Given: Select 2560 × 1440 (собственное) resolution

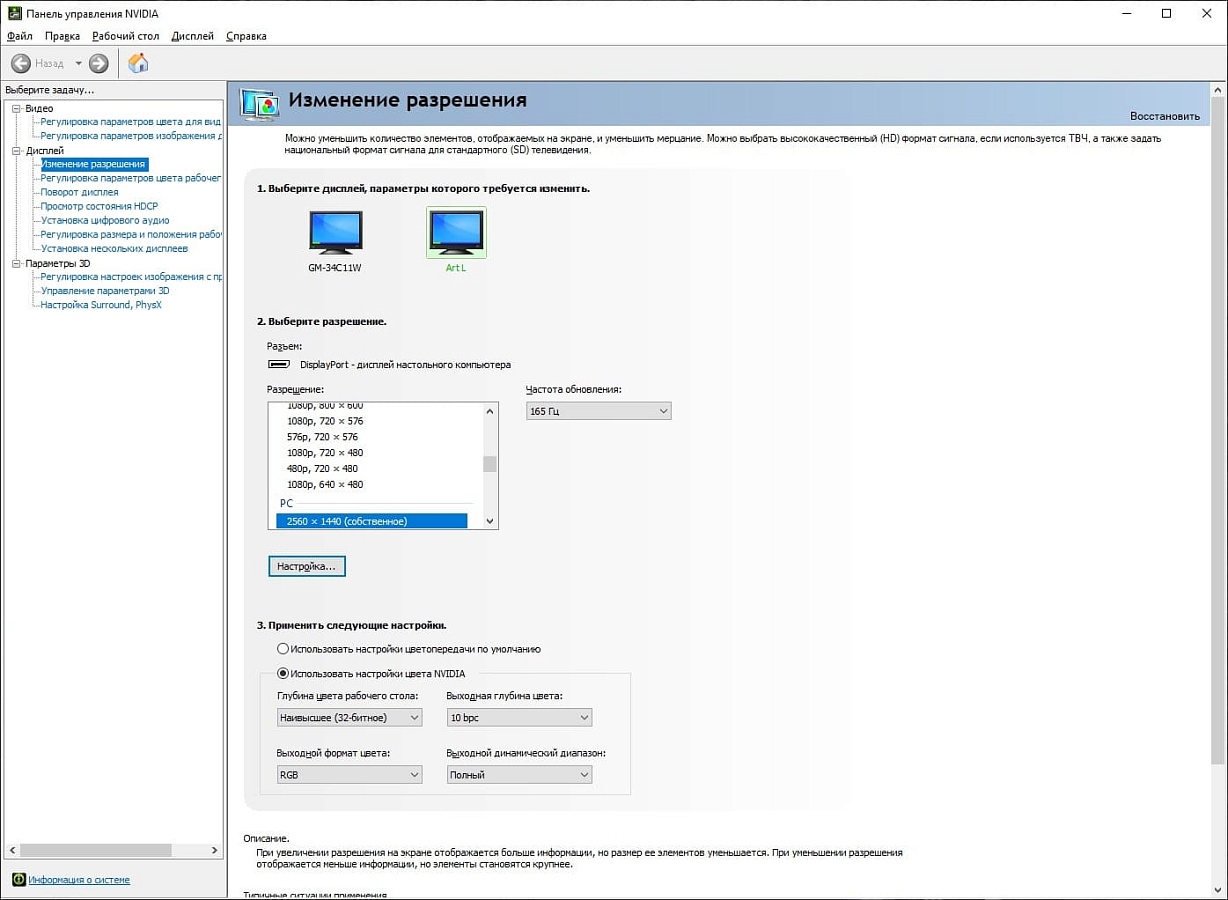Looking at the screenshot, I should coord(372,521).
